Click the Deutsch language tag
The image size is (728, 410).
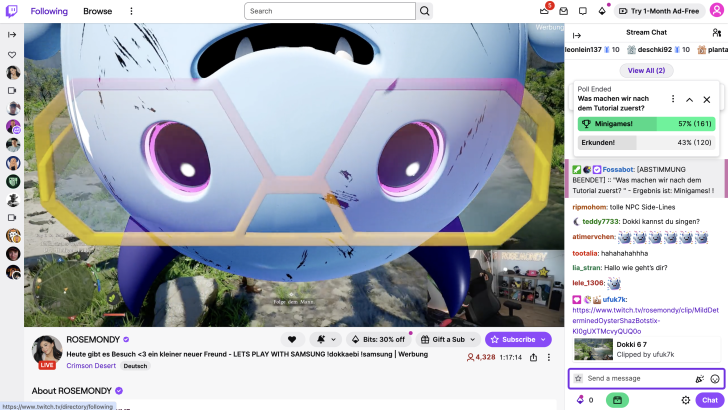(x=135, y=366)
